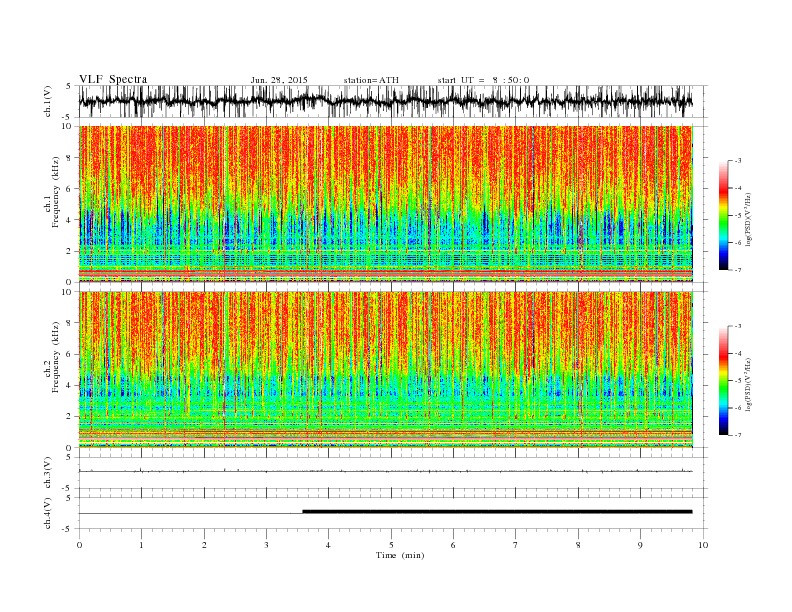Click the ch.1 color bar "log(PSD)(V²/Hz)" label
Viewport: 792px width, 612px height.
tap(749, 219)
